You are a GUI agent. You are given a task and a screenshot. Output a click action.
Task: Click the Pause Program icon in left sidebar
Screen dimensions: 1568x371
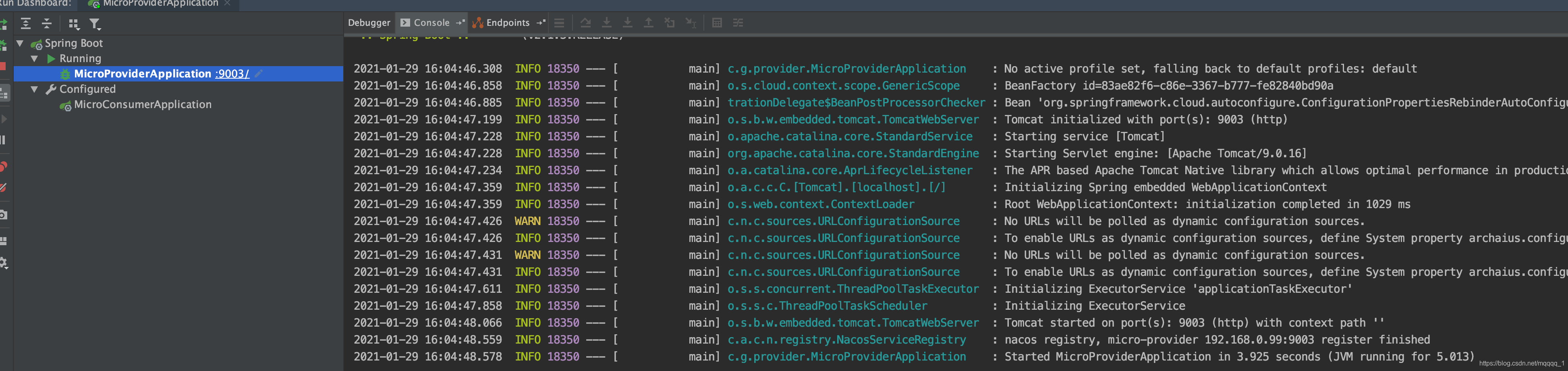[3, 140]
